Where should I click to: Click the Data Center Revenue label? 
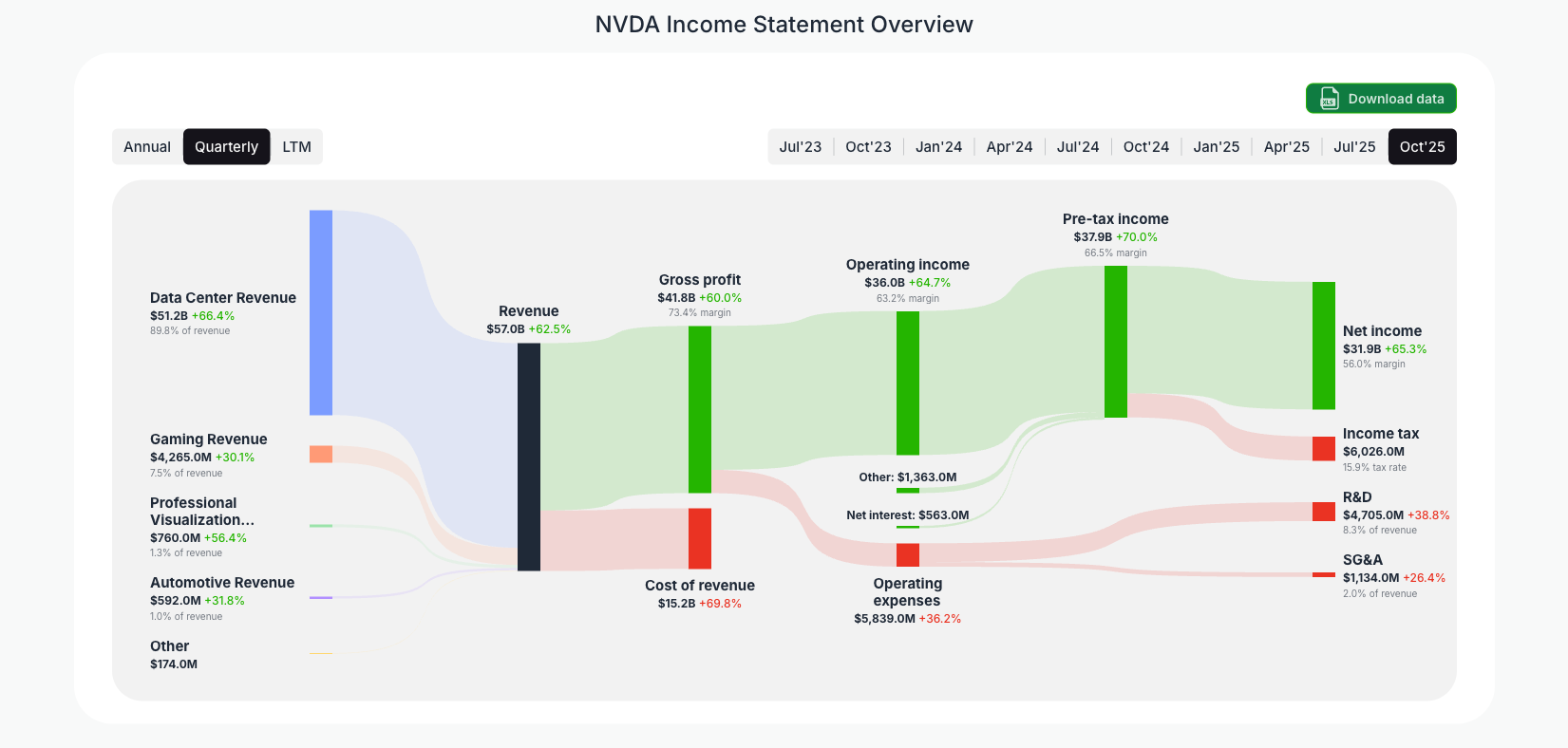point(223,298)
